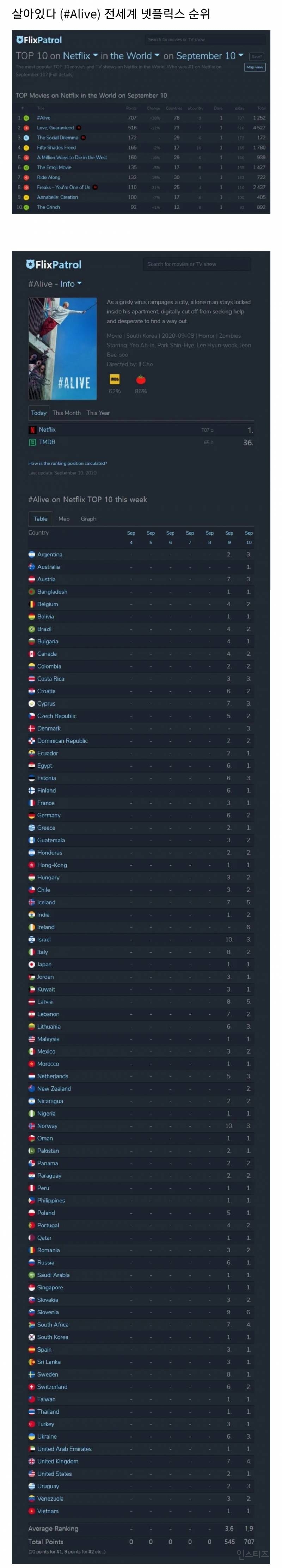Image resolution: width=282 pixels, height=1568 pixels.
Task: Switch to the Map tab
Action: (x=64, y=519)
